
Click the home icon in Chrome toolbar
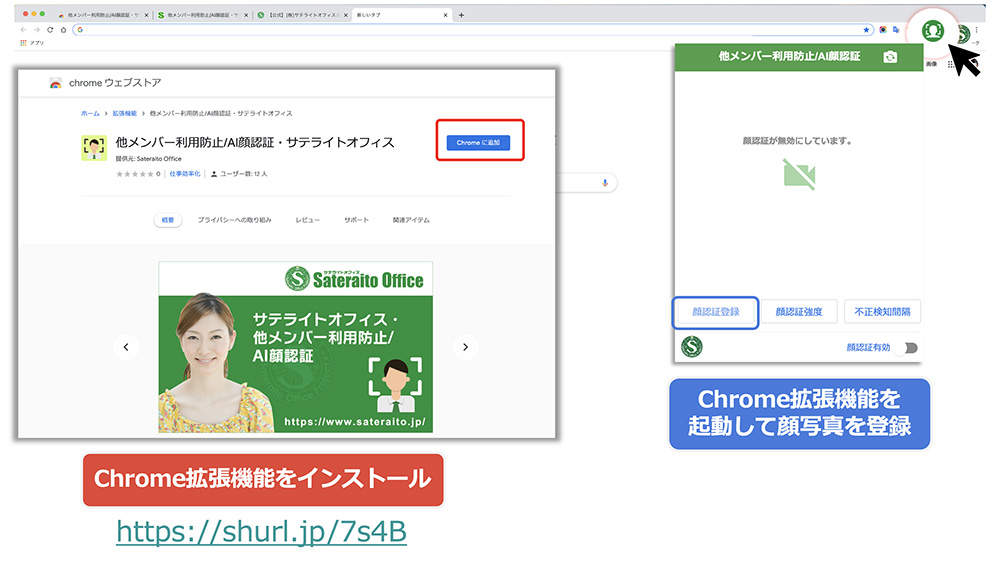pos(63,29)
